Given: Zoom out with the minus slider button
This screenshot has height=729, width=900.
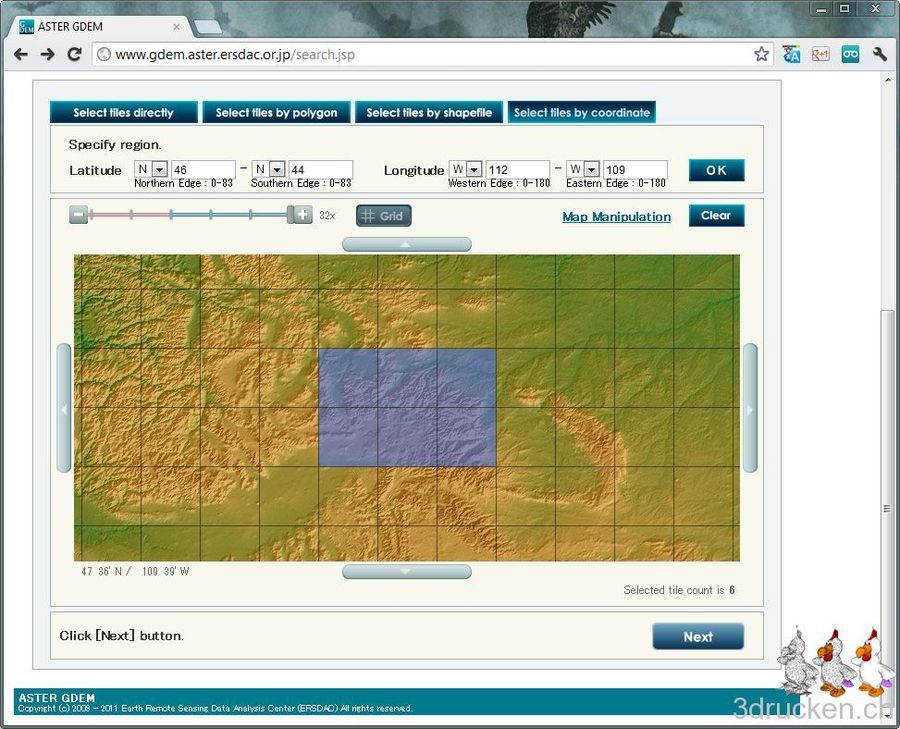Looking at the screenshot, I should coord(79,215).
